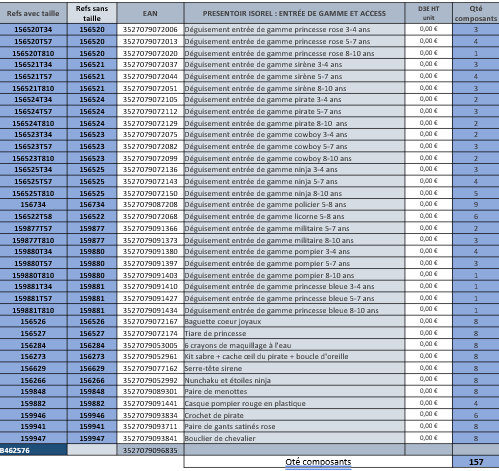499x471 pixels.
Task: Select 'sirène 8-10 ans' description cell
Action: click(294, 88)
